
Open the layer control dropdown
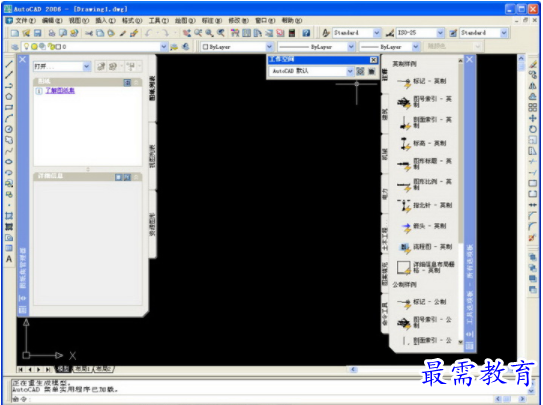(x=163, y=47)
